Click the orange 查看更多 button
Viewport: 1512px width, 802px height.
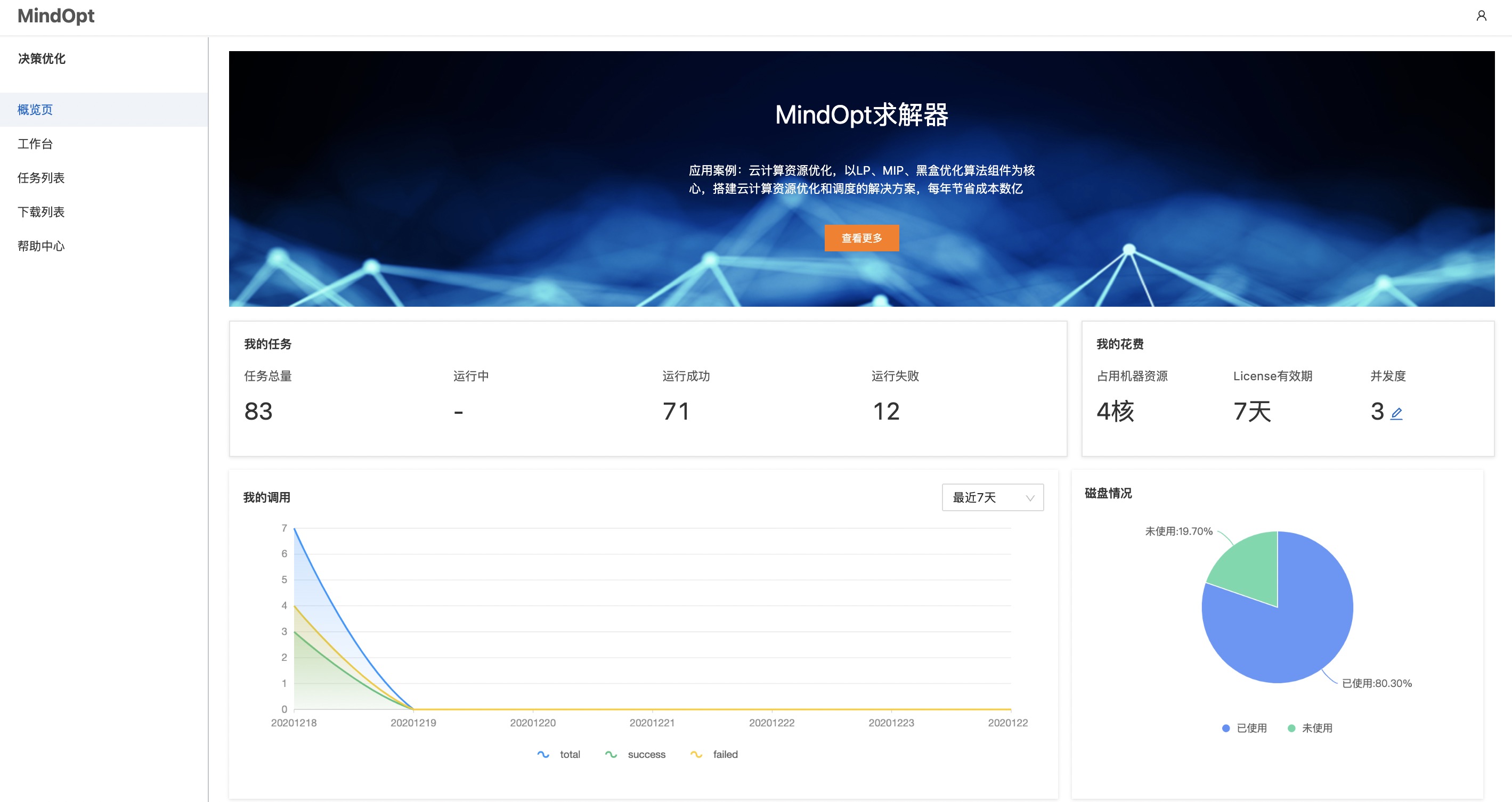pos(861,238)
